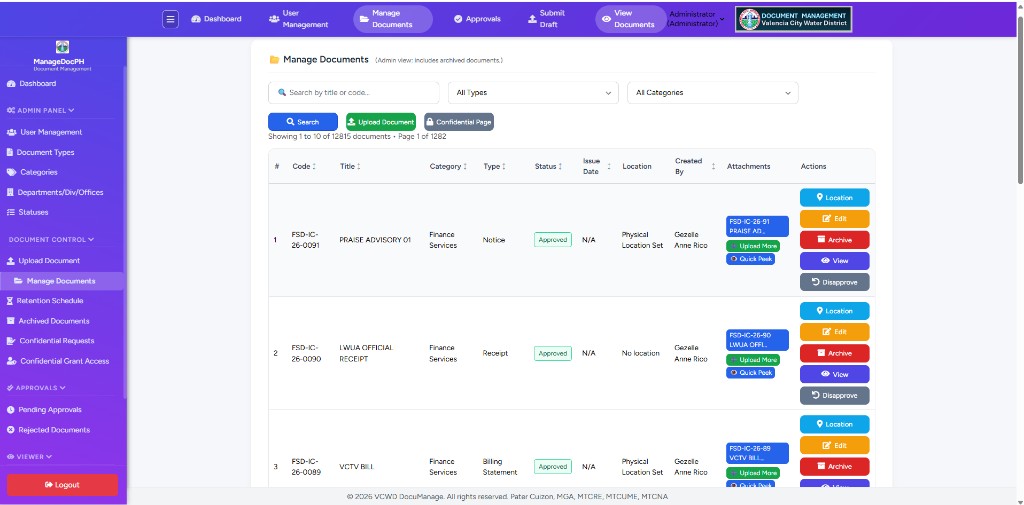
Task: Click Upload More for PRAISE ADVISORY 01
Action: coord(753,246)
